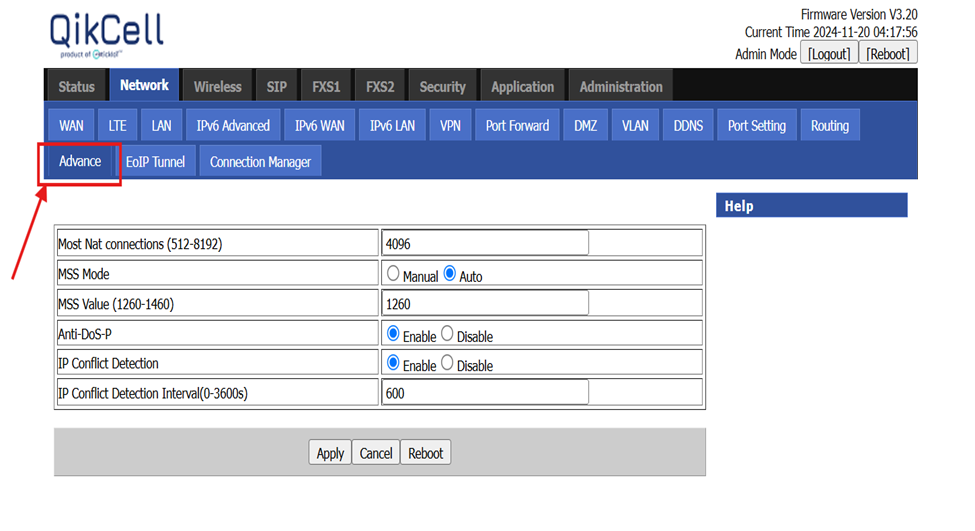
Task: Open the VPN settings submenu
Action: pyautogui.click(x=450, y=126)
